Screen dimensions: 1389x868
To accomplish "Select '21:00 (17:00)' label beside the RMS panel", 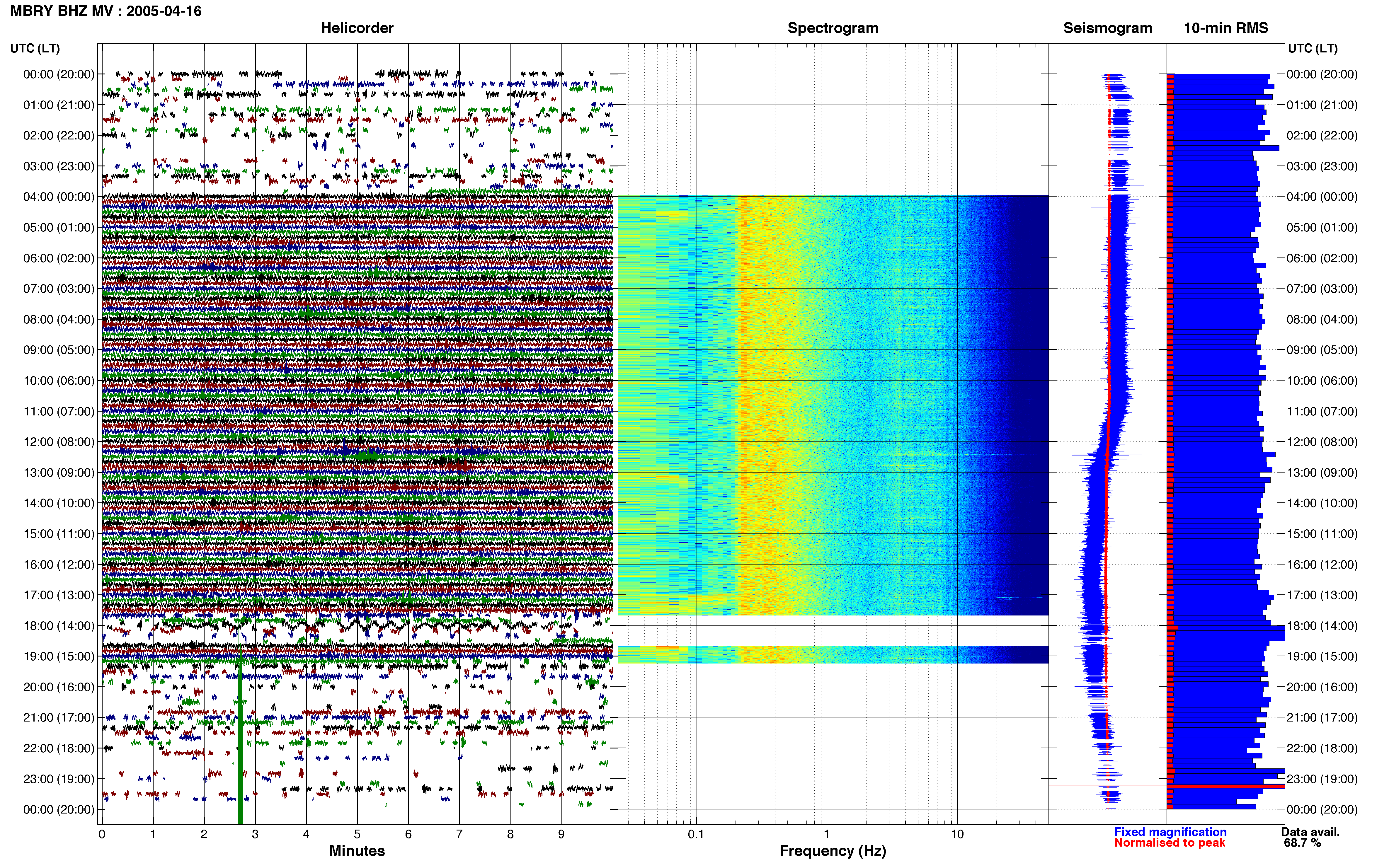I will pos(1322,718).
